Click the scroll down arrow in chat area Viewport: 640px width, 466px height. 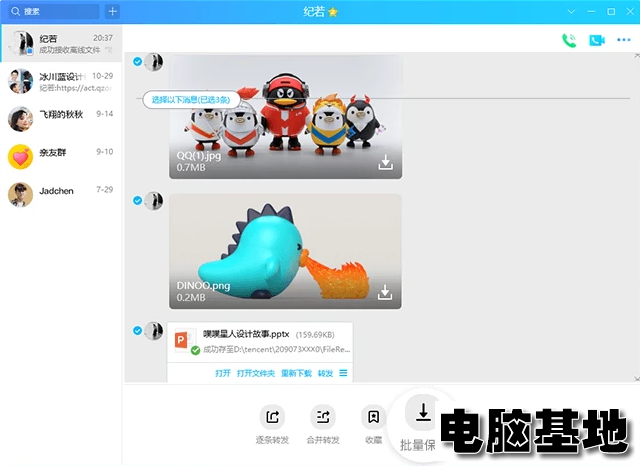coord(637,379)
